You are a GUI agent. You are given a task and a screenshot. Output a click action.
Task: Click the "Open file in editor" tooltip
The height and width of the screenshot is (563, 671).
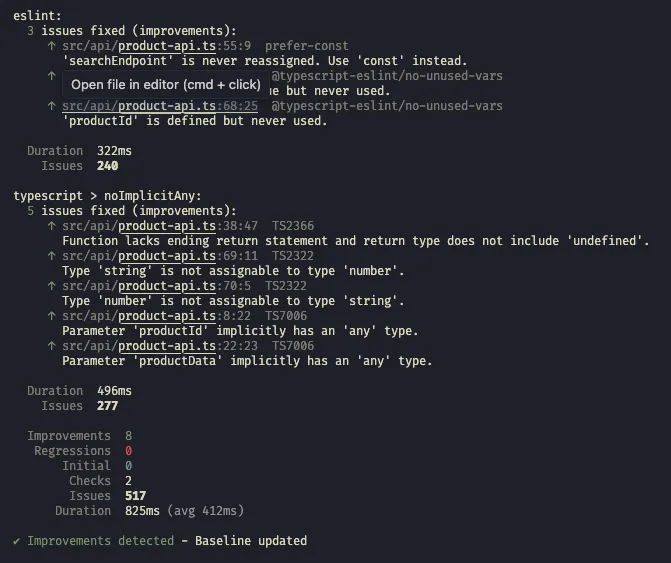coord(165,84)
